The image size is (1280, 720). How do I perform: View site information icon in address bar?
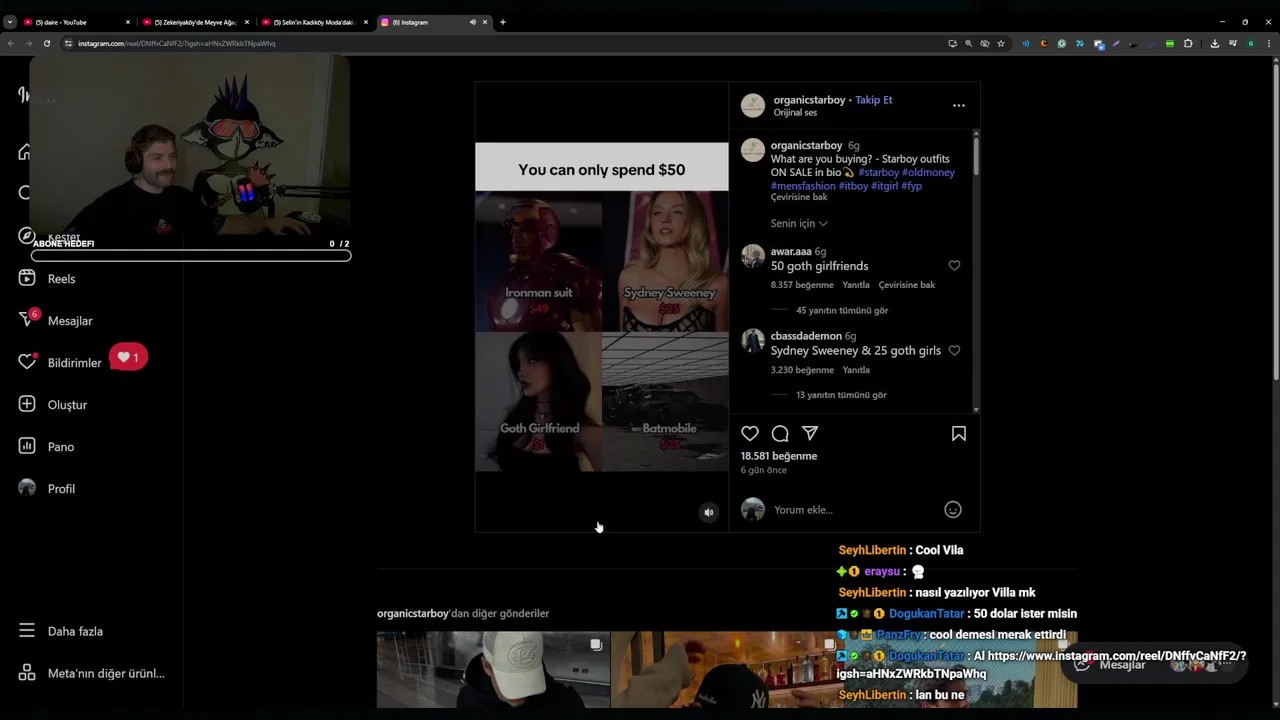coord(68,43)
